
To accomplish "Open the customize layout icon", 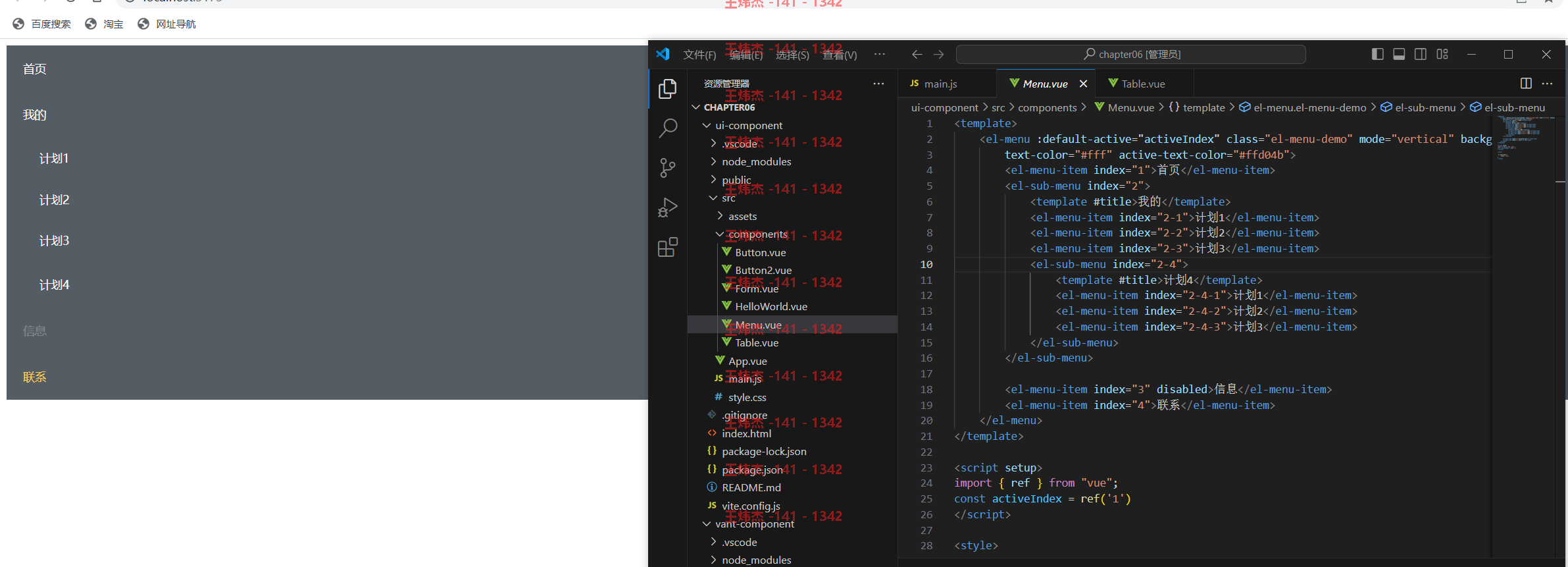I will pyautogui.click(x=1442, y=54).
